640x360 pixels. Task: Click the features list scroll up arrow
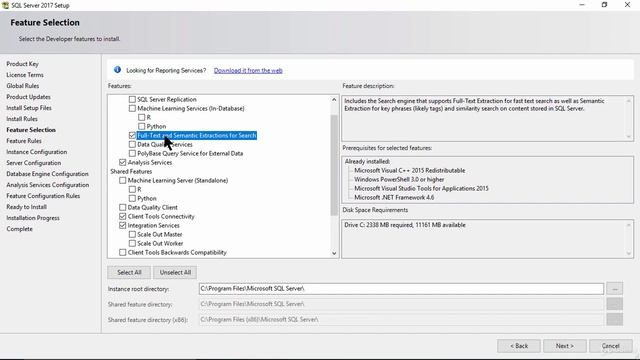click(x=334, y=100)
